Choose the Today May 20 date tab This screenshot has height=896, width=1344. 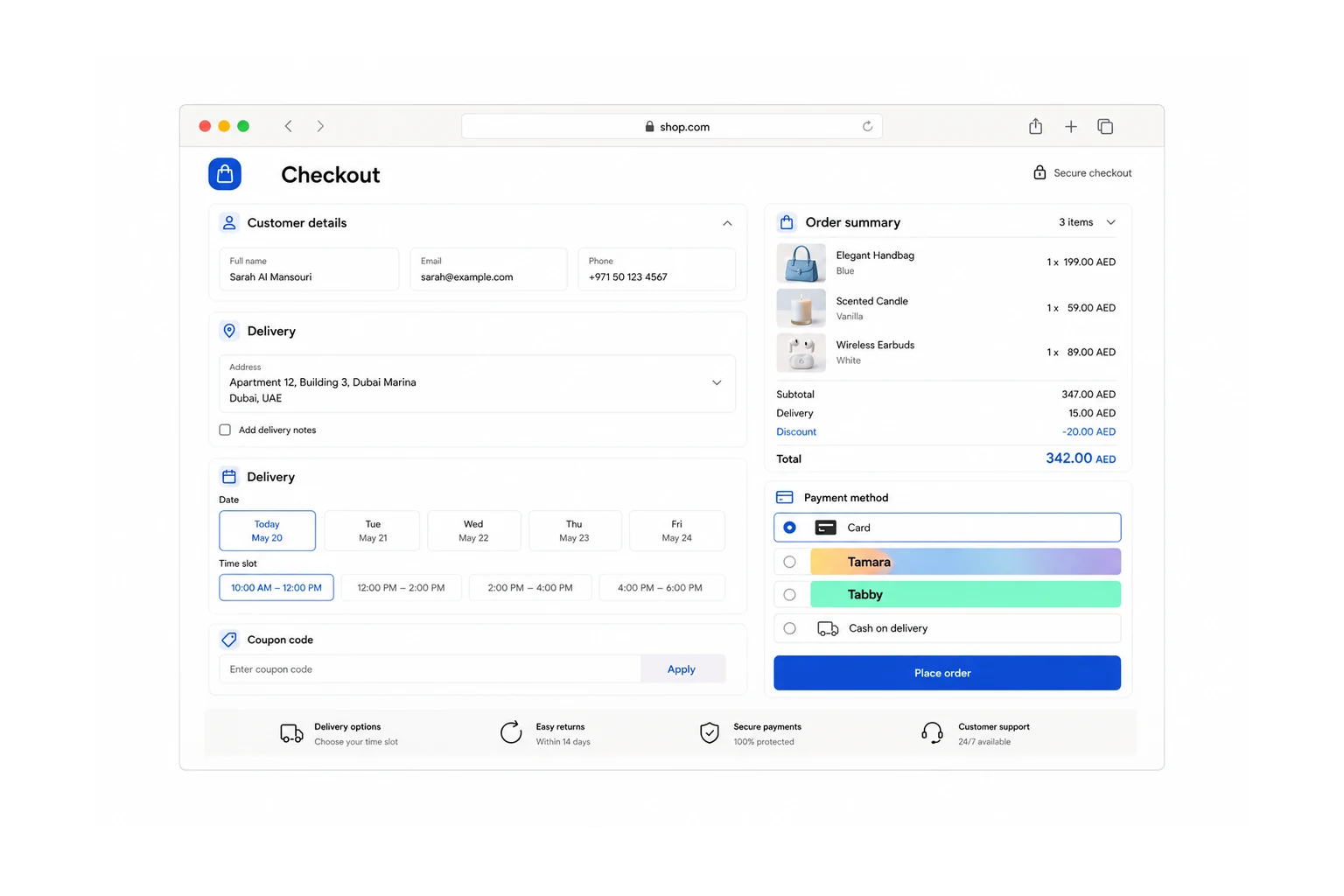[x=267, y=531]
